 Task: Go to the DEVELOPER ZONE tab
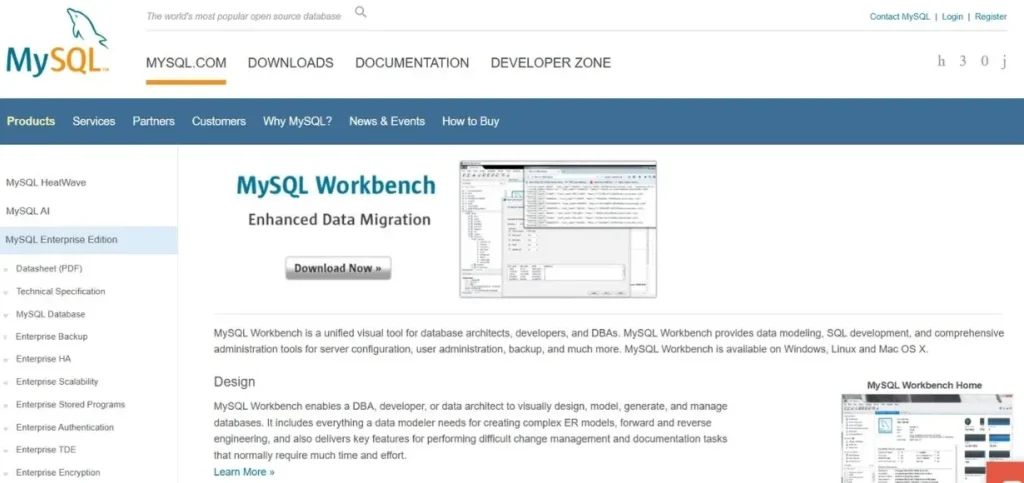click(551, 63)
